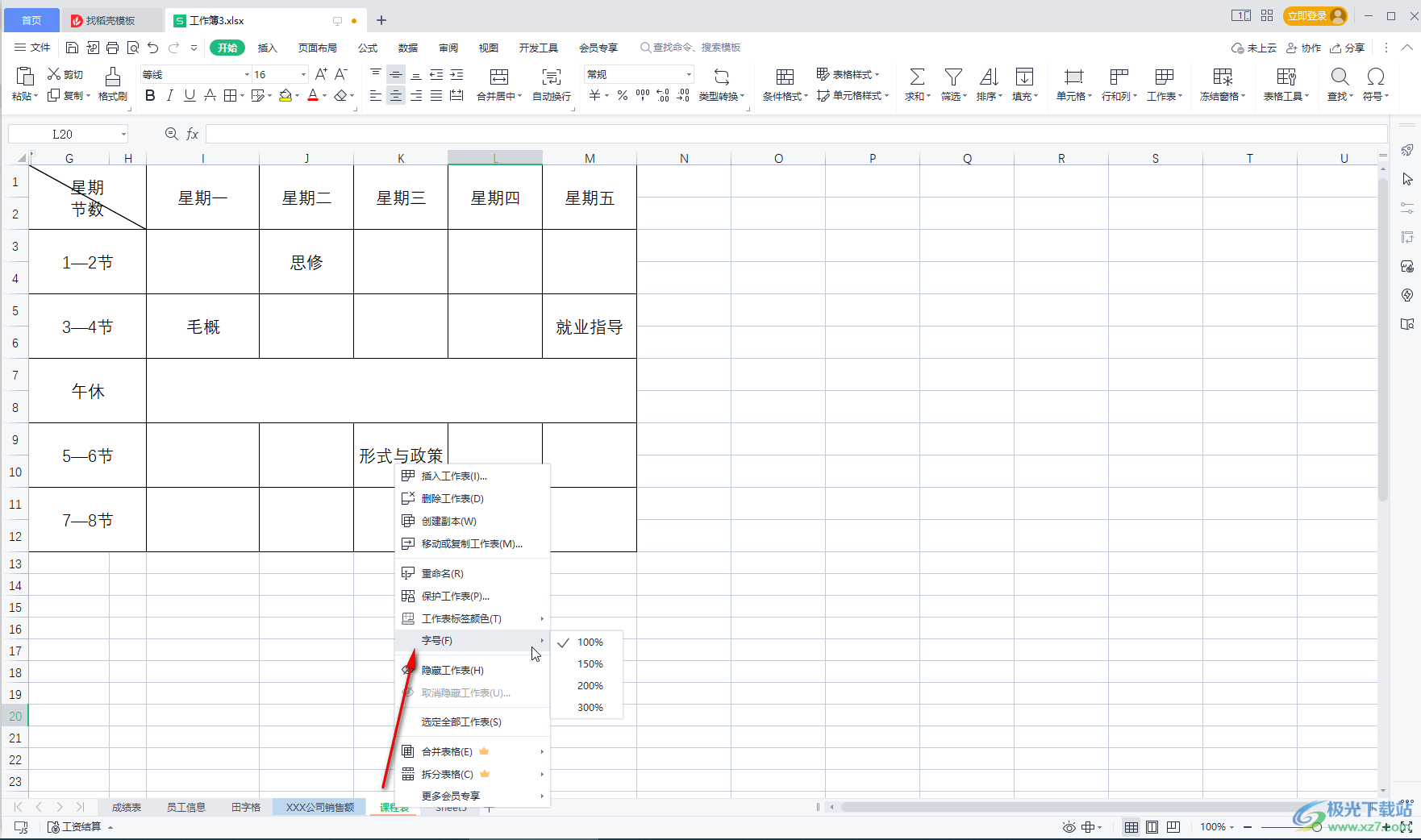This screenshot has height=840, width=1421.
Task: Toggle eye protection mode in status bar
Action: [x=1069, y=827]
